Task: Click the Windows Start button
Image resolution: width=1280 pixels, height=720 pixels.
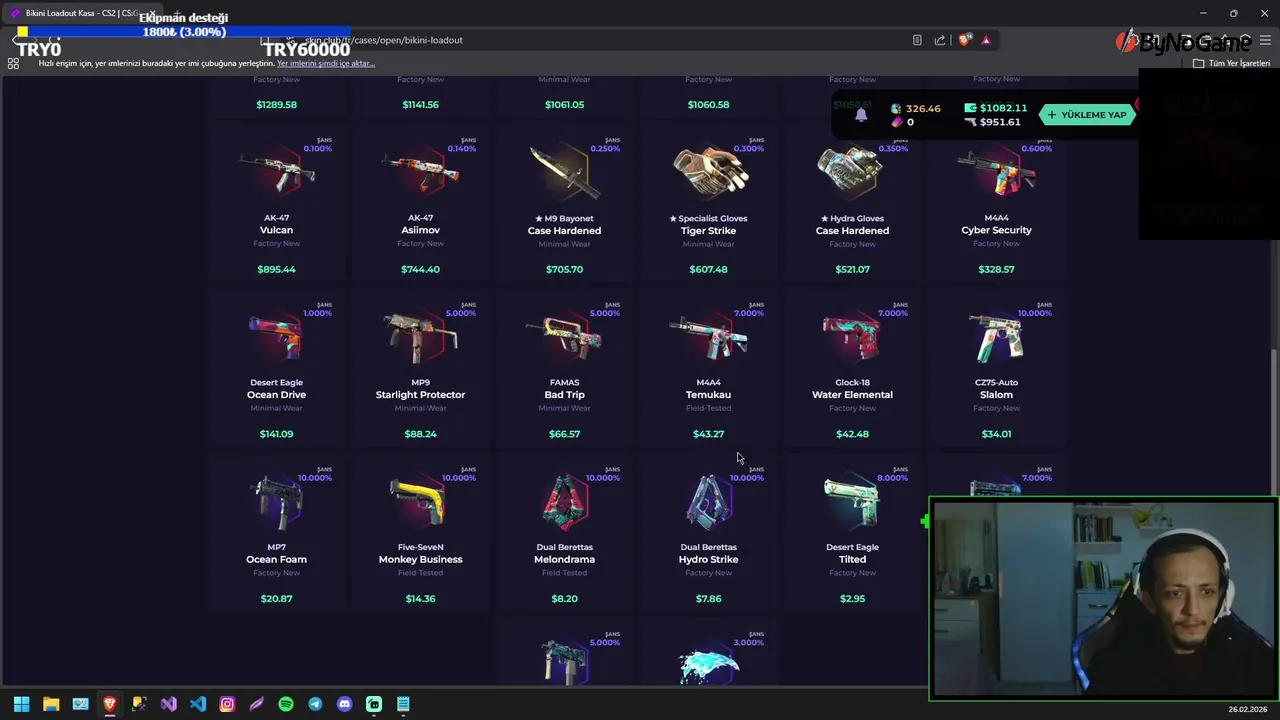Action: 21,704
